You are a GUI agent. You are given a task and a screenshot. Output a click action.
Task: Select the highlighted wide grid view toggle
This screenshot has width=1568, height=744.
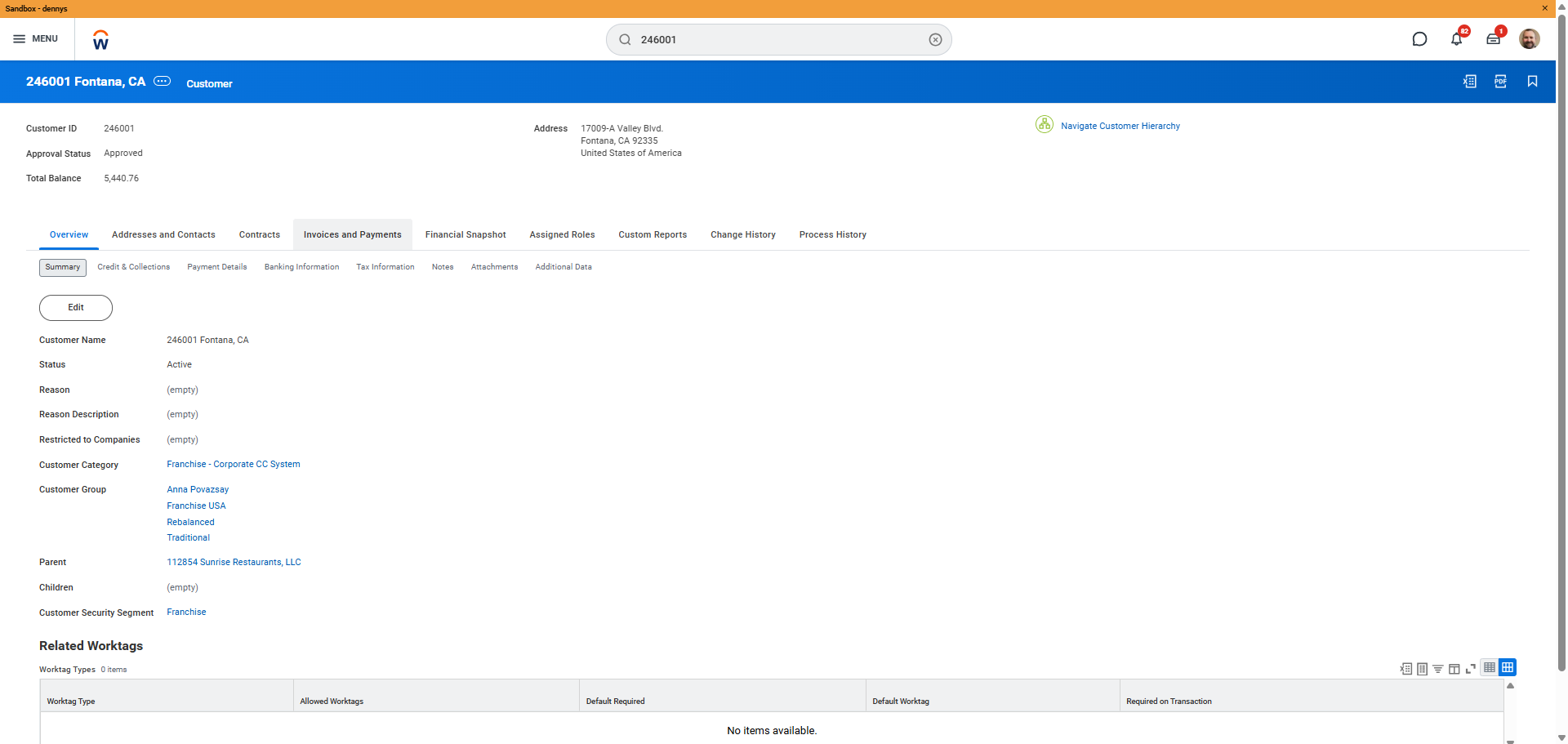click(x=1508, y=668)
